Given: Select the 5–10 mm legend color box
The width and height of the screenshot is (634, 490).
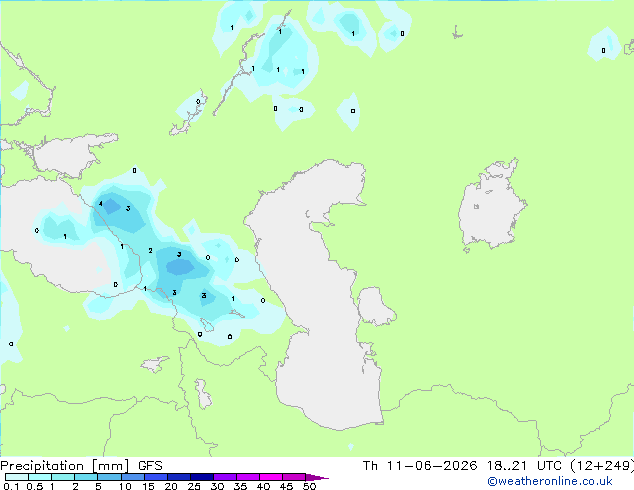Looking at the screenshot, I should coord(110,477).
